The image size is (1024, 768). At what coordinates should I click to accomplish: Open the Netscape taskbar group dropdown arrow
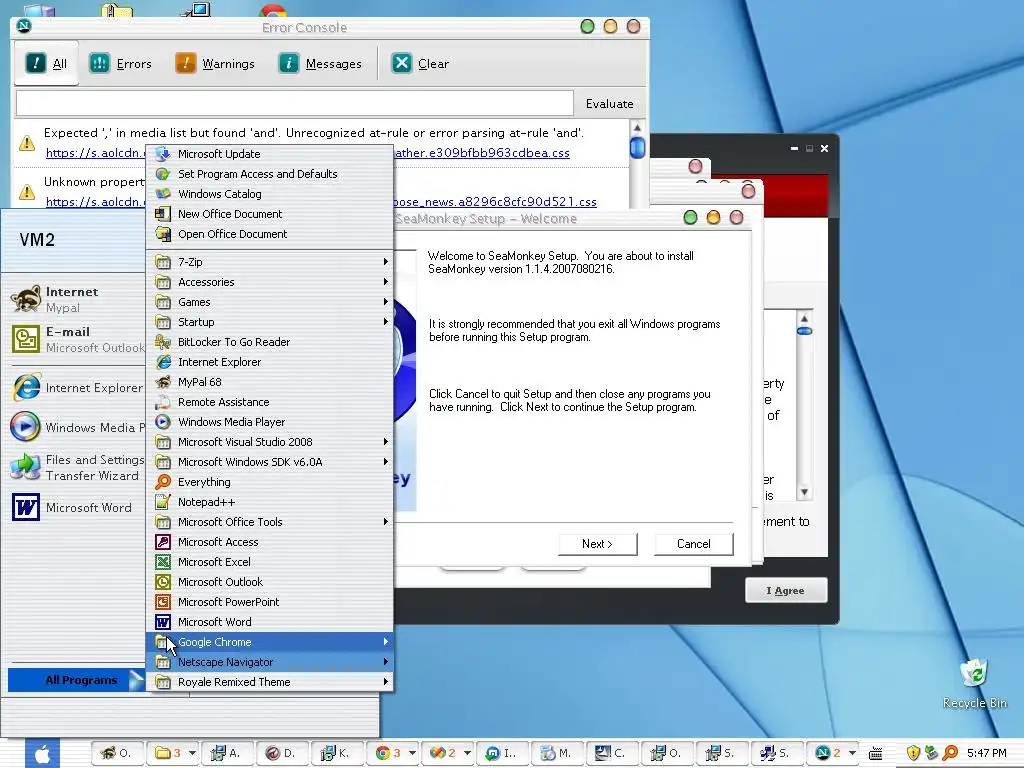point(852,754)
